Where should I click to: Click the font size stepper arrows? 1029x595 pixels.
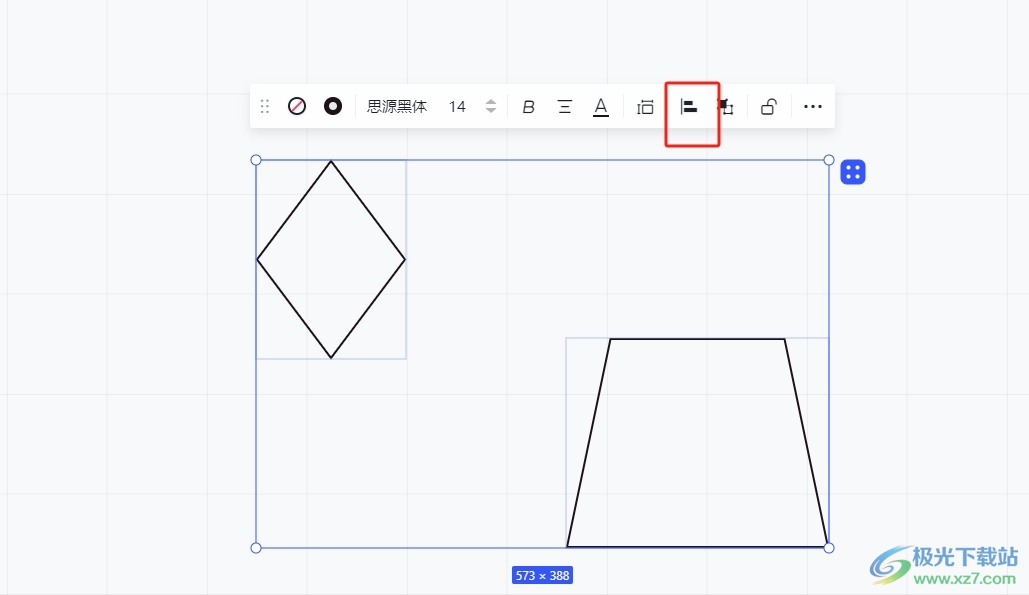pyautogui.click(x=491, y=106)
